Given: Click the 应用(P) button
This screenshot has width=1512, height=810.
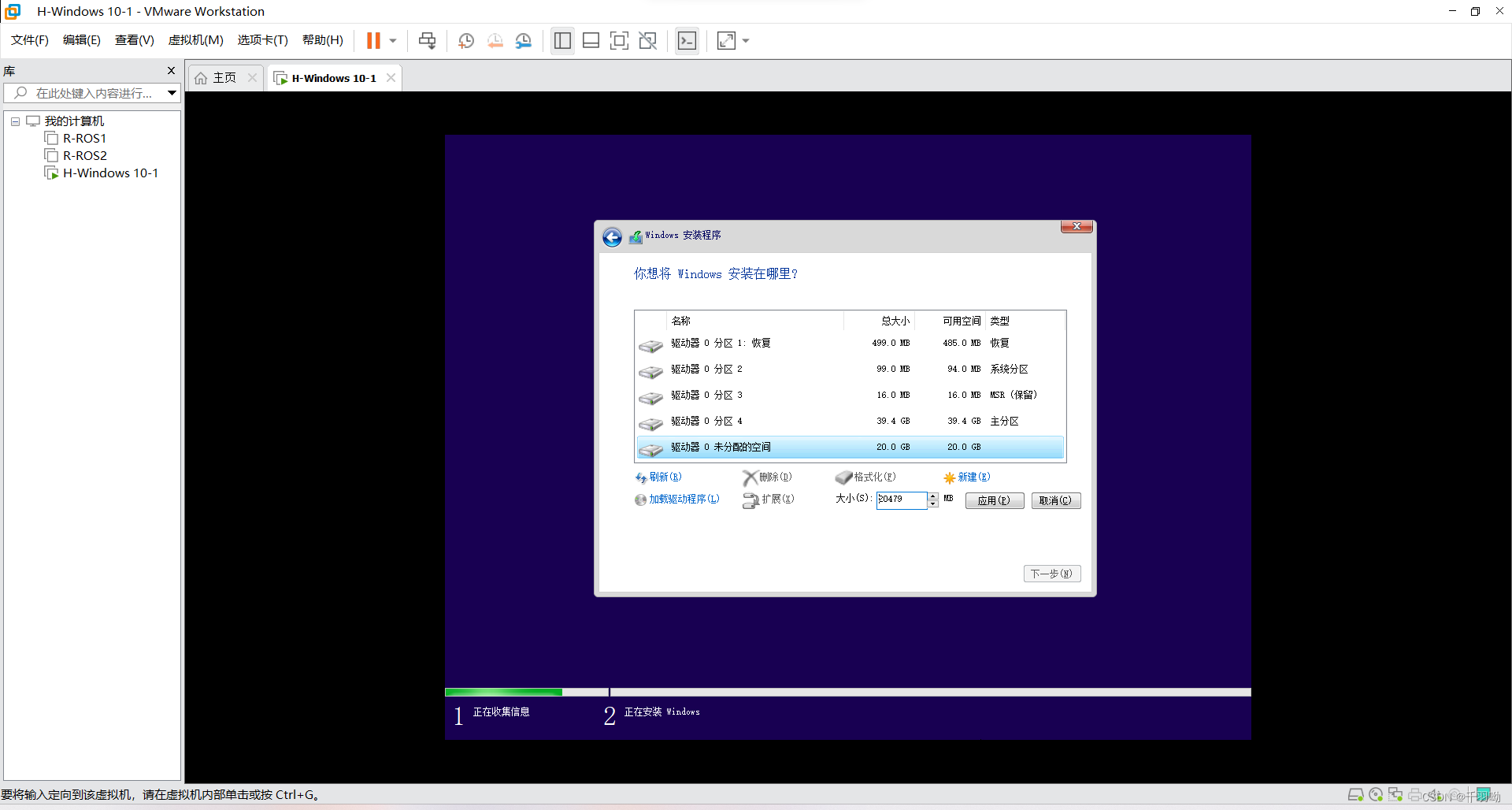Looking at the screenshot, I should [x=995, y=500].
